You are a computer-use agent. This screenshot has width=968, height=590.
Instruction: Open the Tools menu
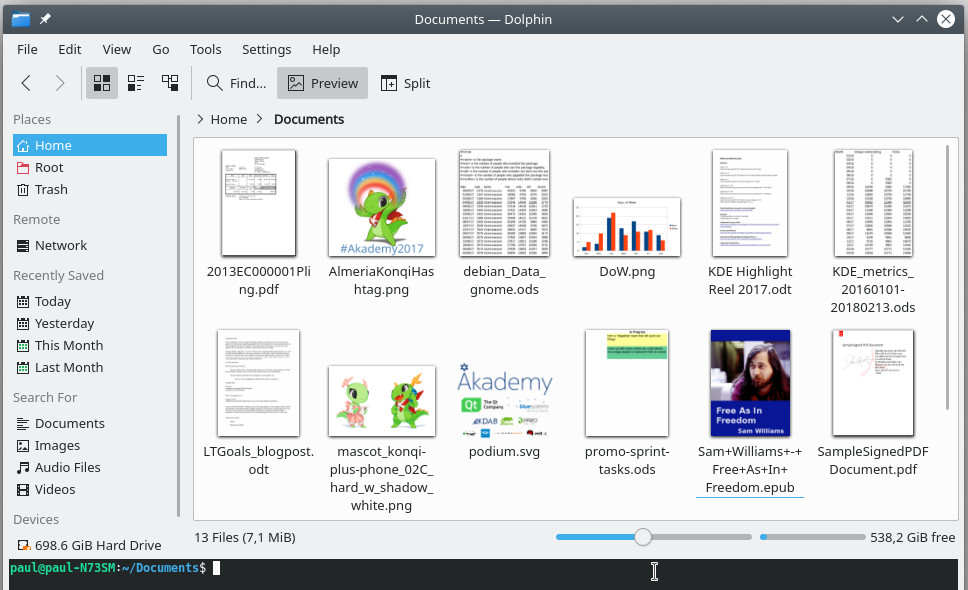coord(206,49)
